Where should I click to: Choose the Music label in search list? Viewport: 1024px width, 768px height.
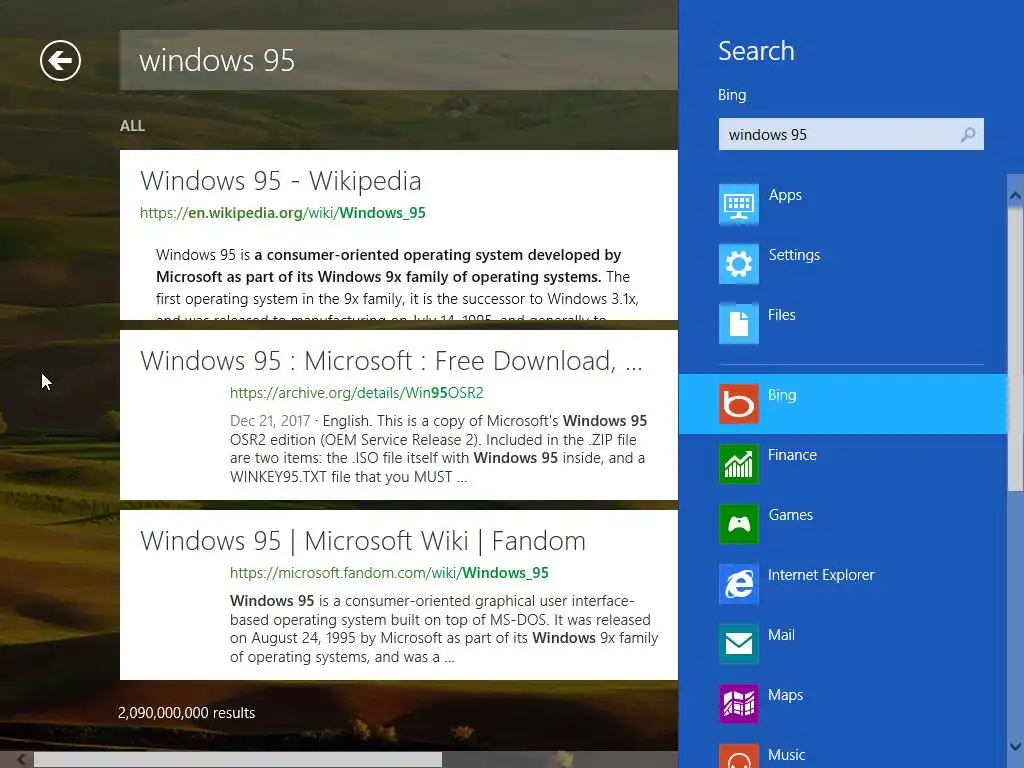point(786,755)
